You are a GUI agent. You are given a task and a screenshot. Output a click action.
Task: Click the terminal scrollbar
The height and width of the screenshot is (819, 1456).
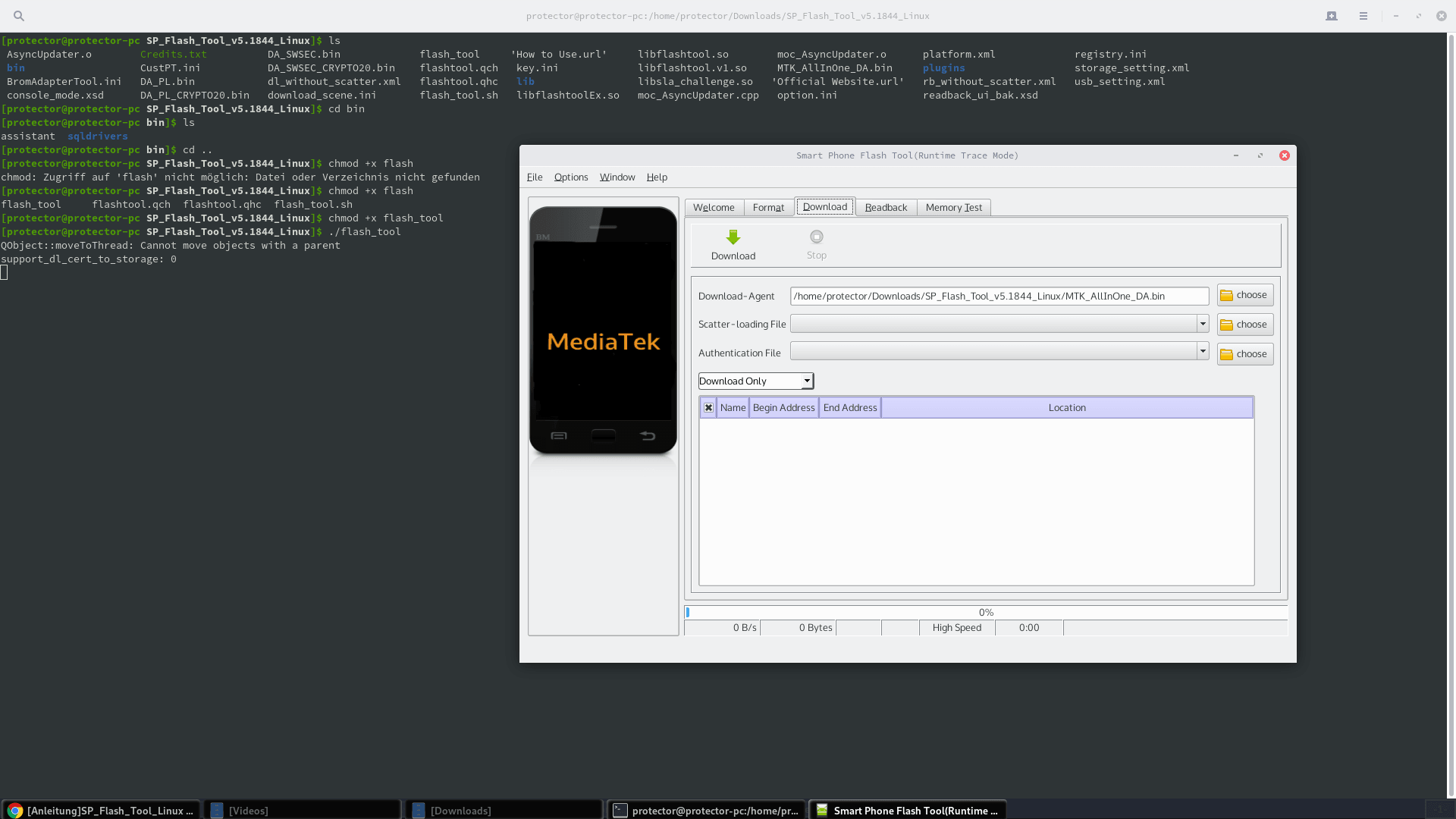[1451, 414]
